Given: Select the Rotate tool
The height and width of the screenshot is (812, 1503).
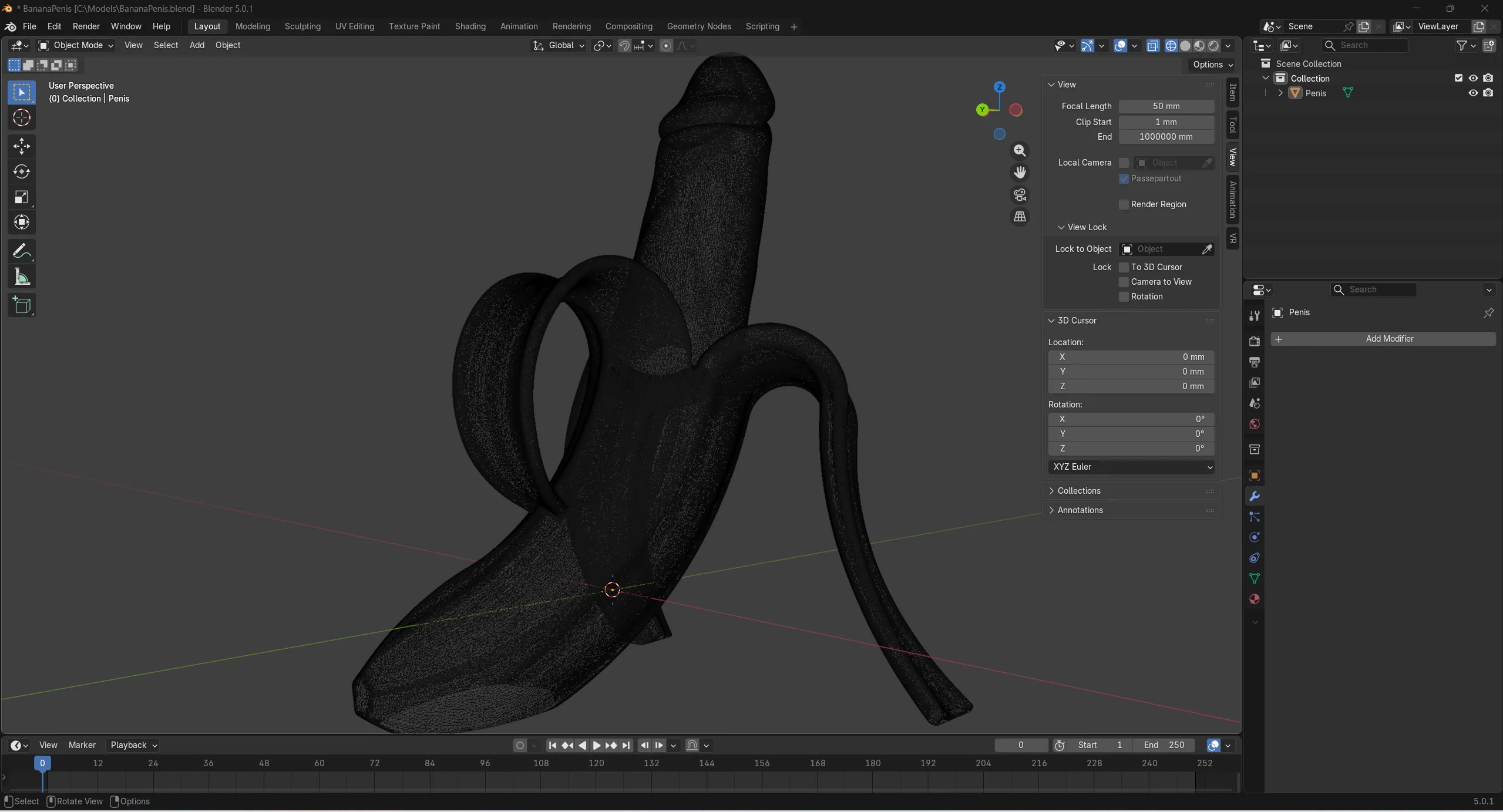Looking at the screenshot, I should pyautogui.click(x=22, y=171).
